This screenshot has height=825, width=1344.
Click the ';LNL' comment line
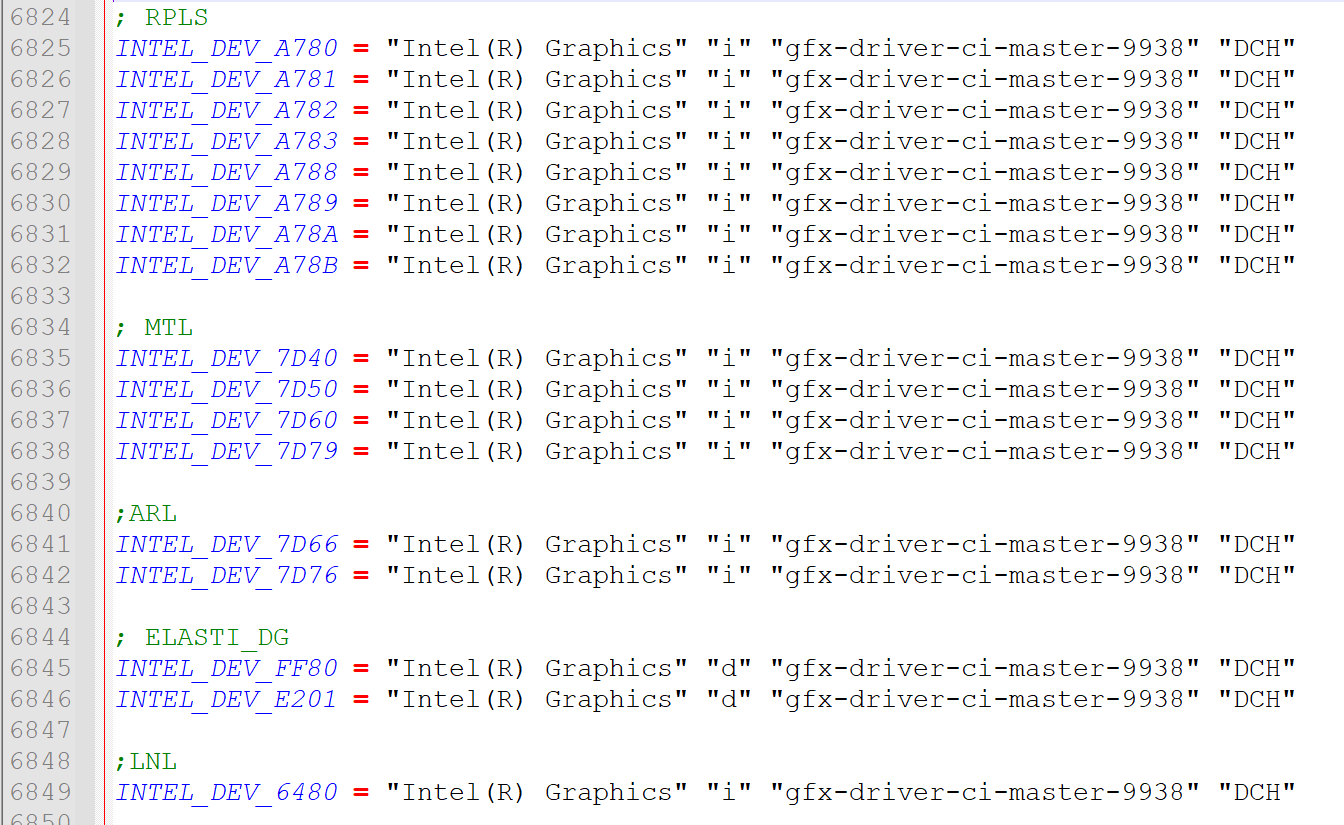click(x=146, y=761)
